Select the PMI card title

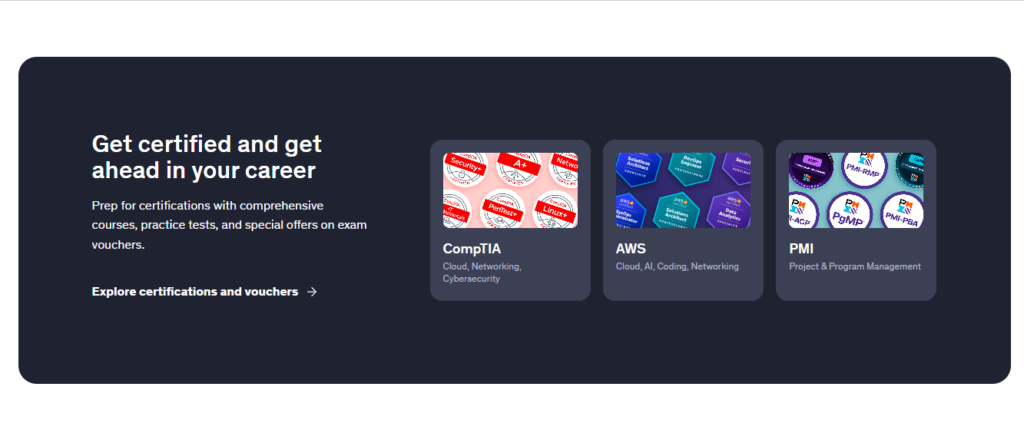(801, 249)
